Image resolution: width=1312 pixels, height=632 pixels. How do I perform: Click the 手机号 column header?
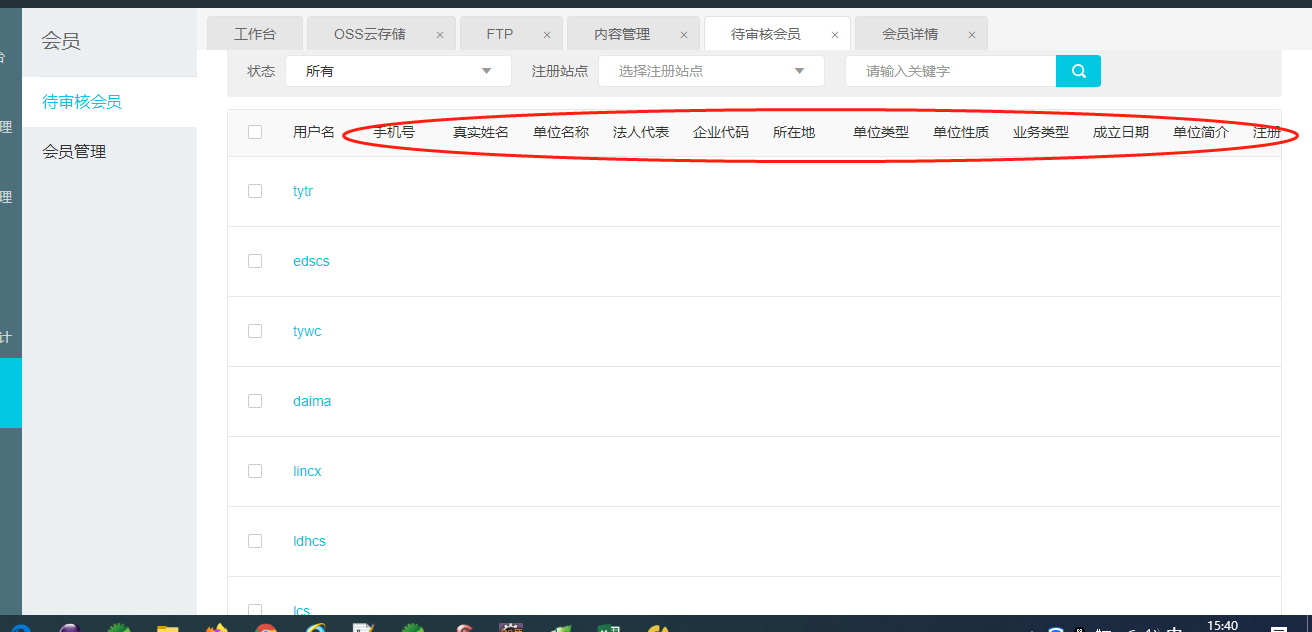click(x=394, y=132)
